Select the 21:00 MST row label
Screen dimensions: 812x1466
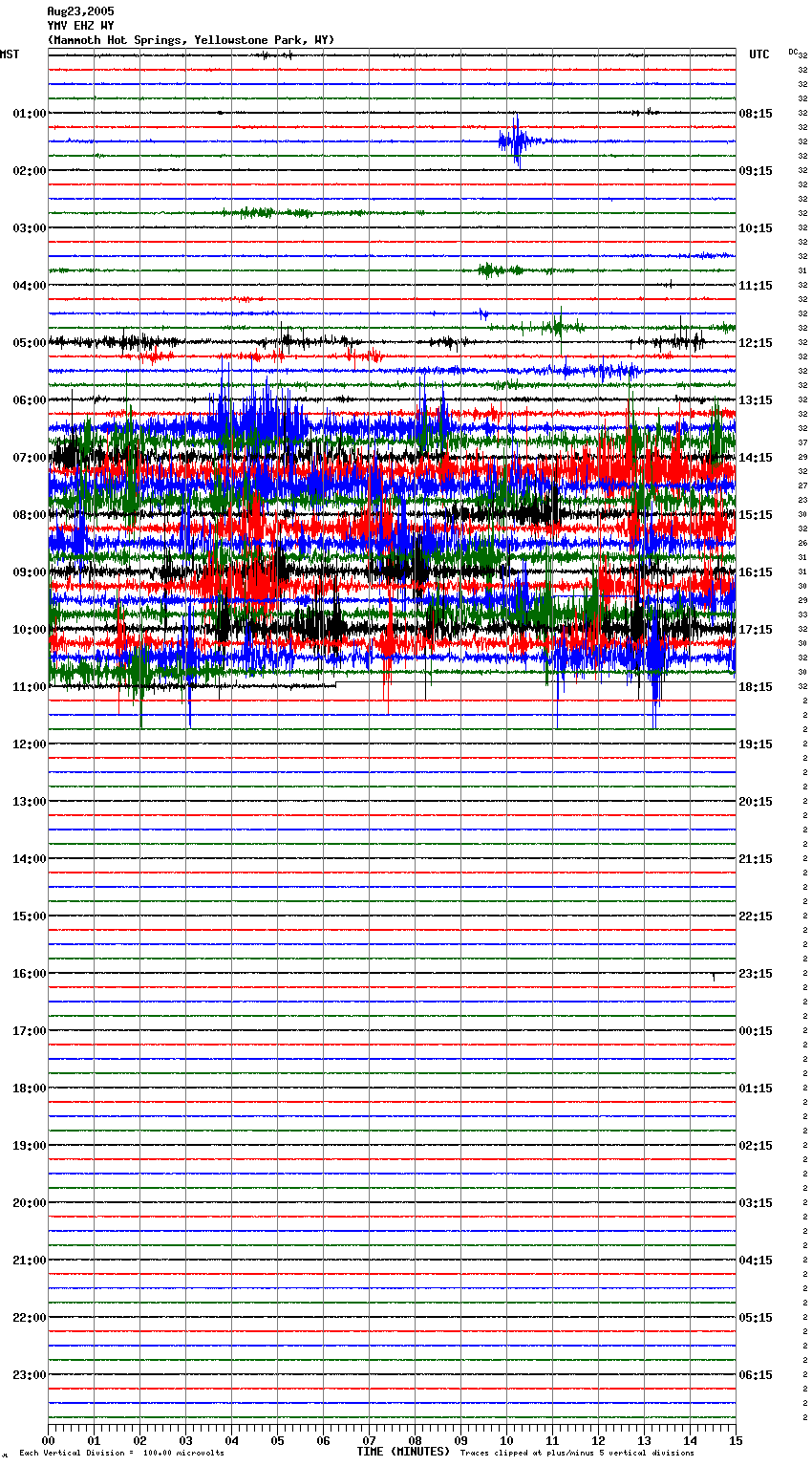(x=30, y=1261)
